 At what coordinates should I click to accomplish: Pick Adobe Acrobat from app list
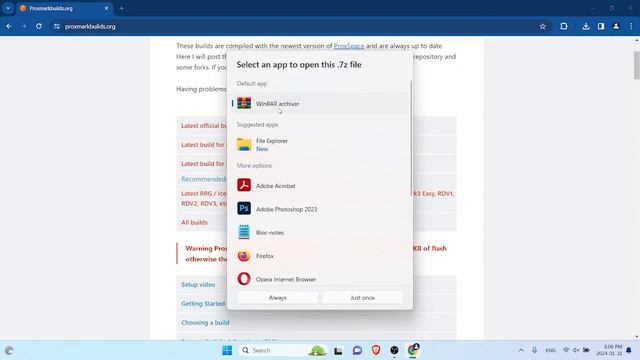320,185
